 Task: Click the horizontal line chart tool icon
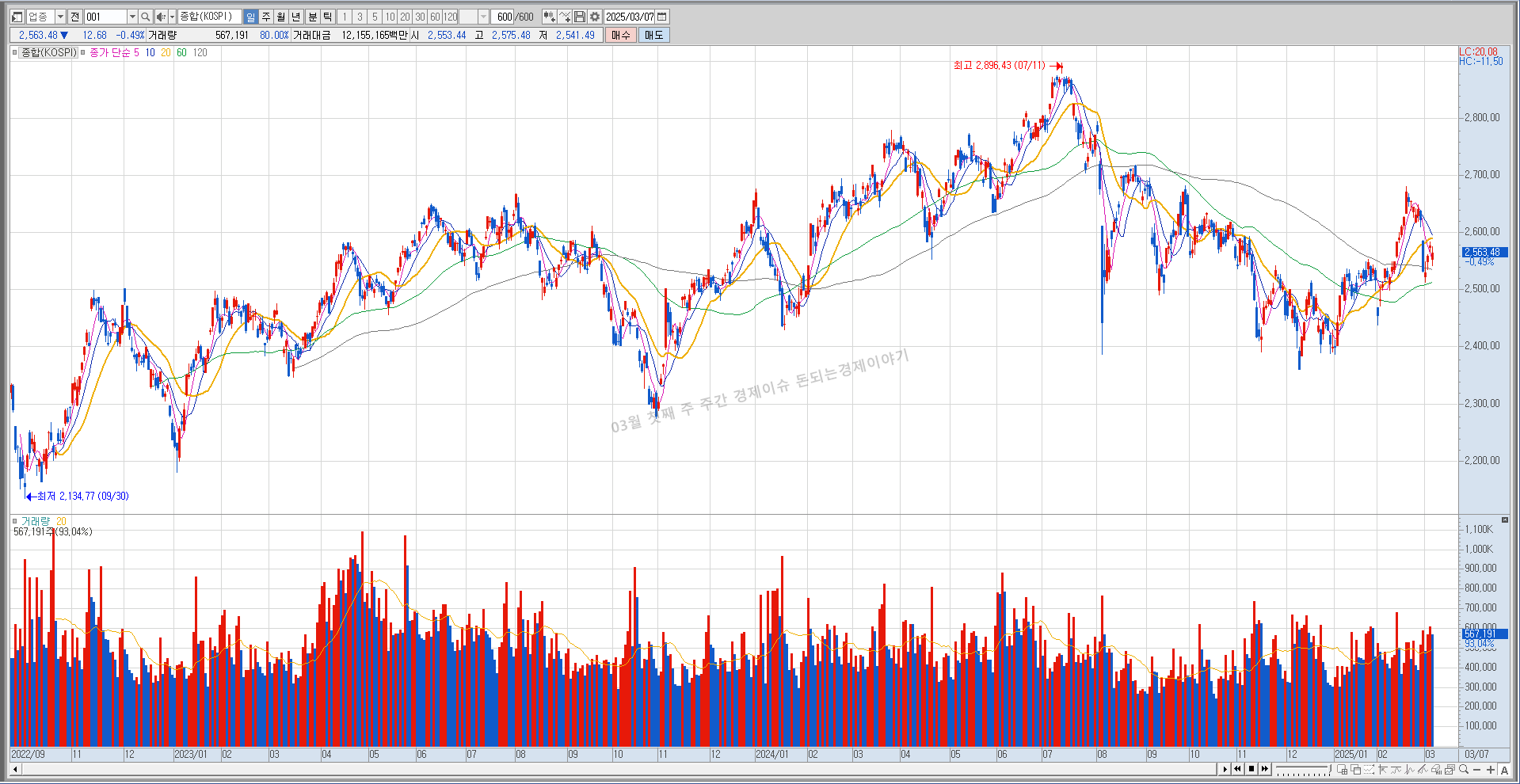click(1396, 770)
